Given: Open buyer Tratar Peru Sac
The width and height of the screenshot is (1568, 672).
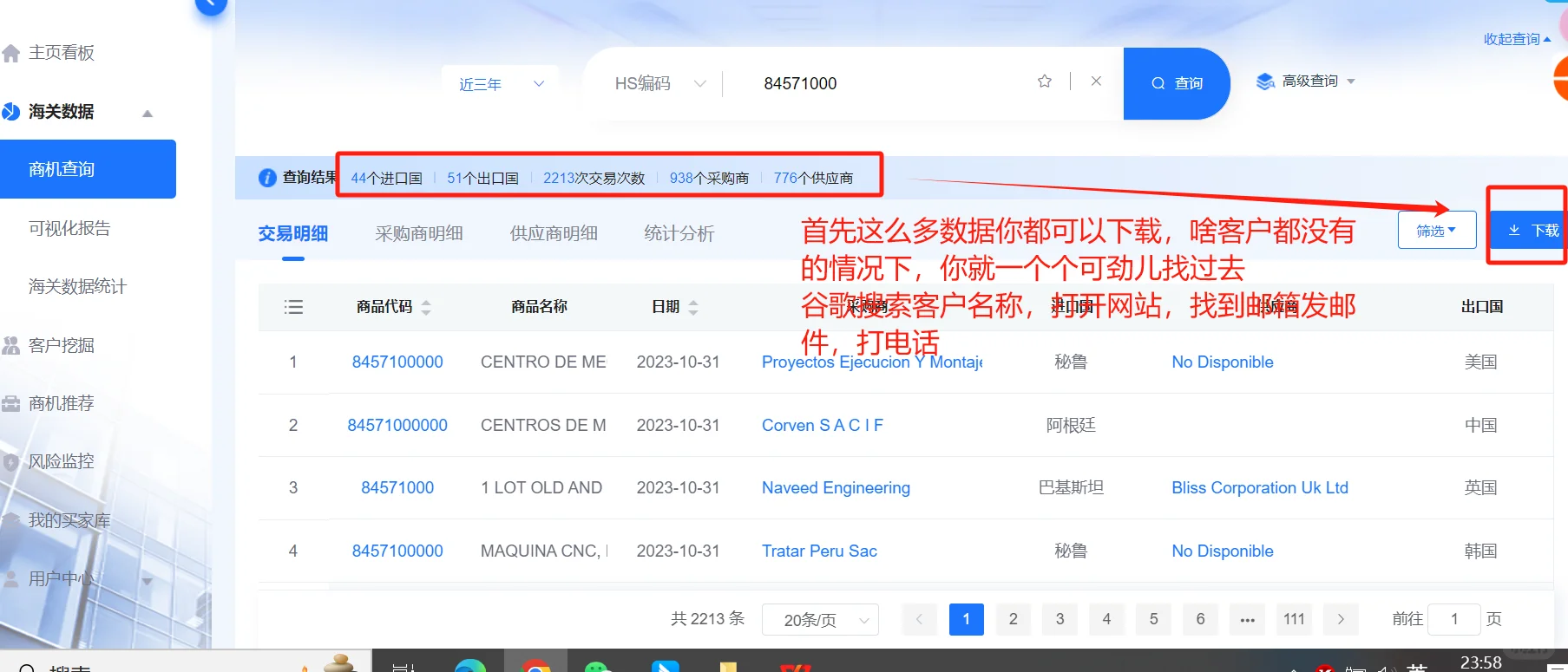Looking at the screenshot, I should point(819,551).
